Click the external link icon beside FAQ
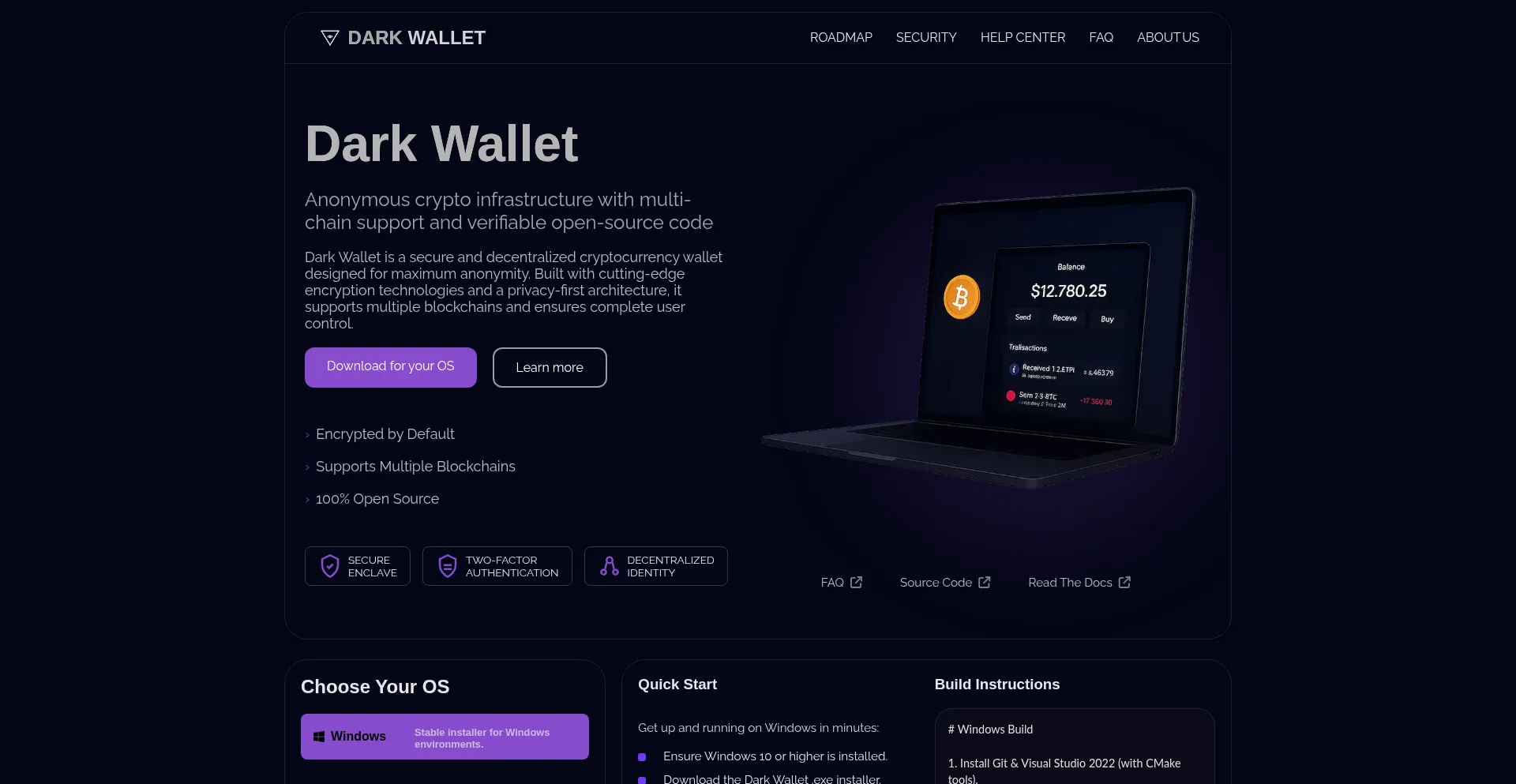The image size is (1516, 784). pyautogui.click(x=856, y=582)
